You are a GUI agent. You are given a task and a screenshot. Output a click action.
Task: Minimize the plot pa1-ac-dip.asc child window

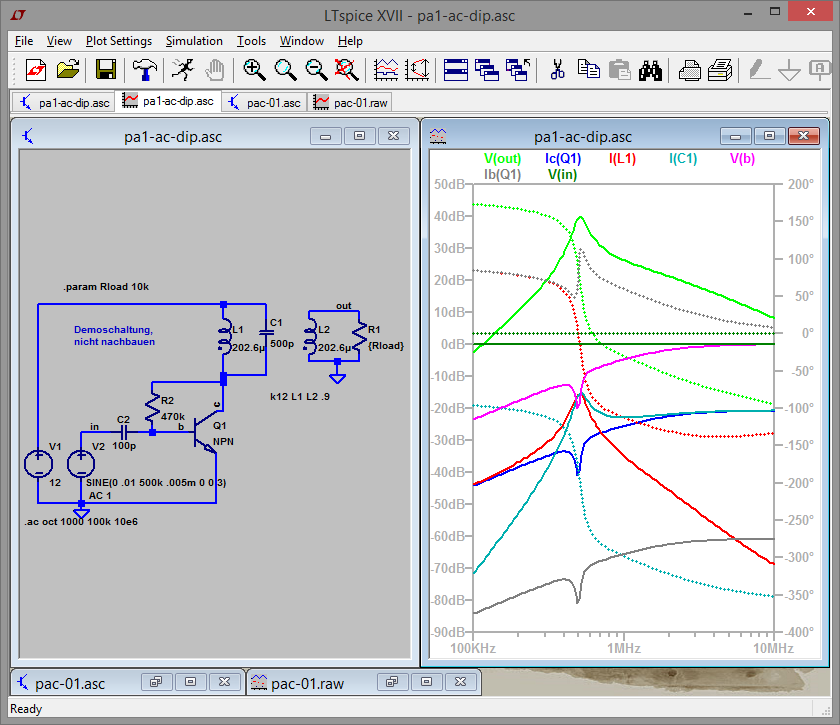[x=736, y=136]
